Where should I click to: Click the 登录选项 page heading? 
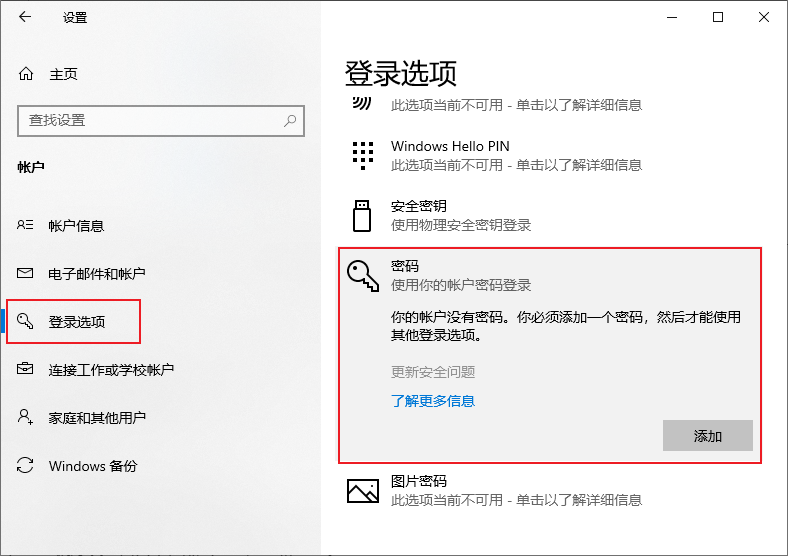tap(401, 73)
